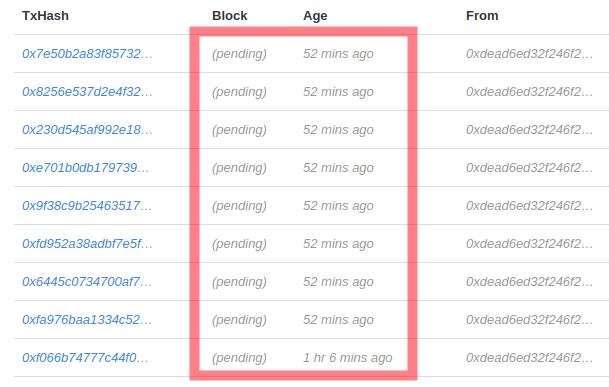The width and height of the screenshot is (609, 387).
Task: Open transaction 0x8256e537d2e4f32… link
Action: [87, 92]
